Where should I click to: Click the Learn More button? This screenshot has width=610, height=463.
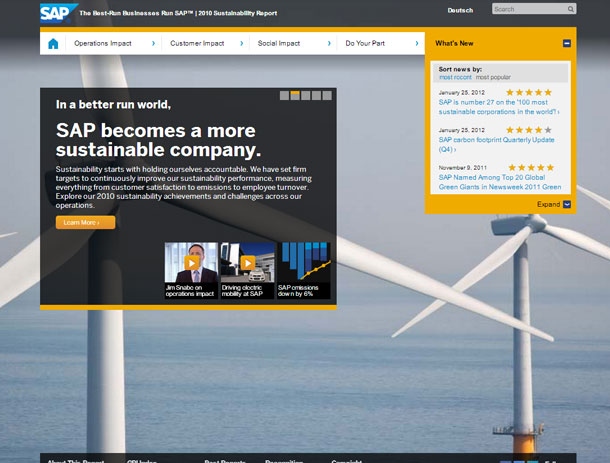85,223
